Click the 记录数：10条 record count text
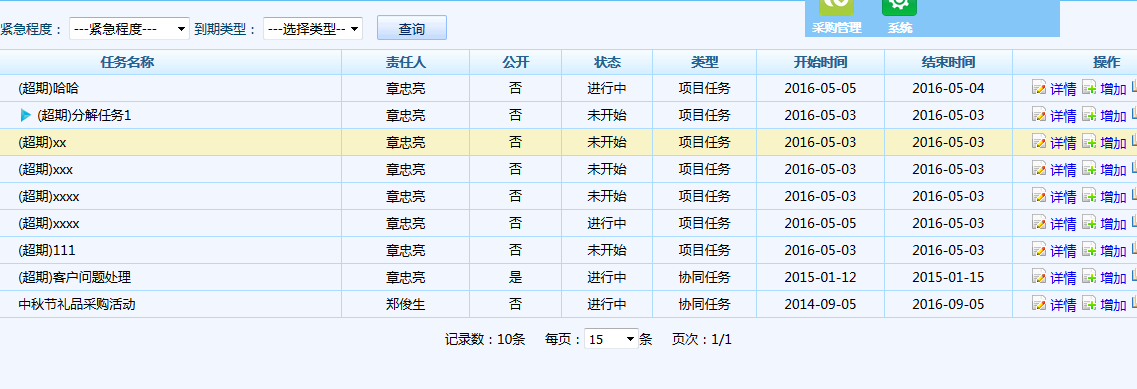This screenshot has width=1137, height=389. (484, 339)
